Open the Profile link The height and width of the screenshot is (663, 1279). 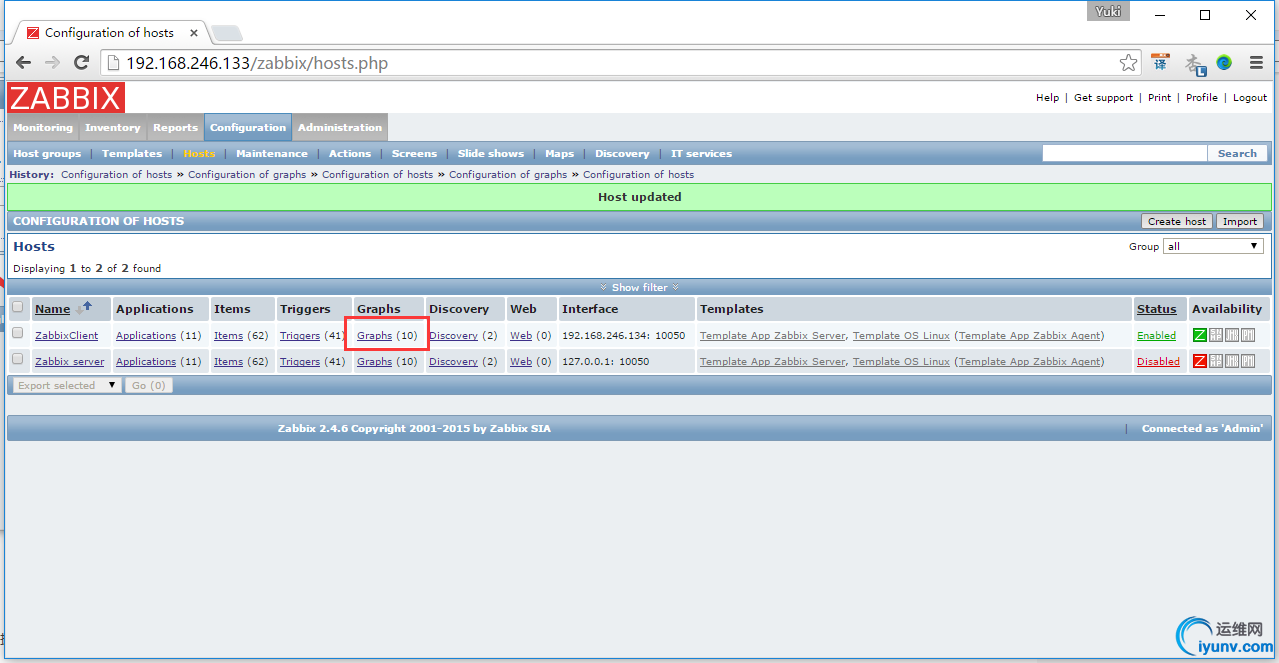(1202, 98)
